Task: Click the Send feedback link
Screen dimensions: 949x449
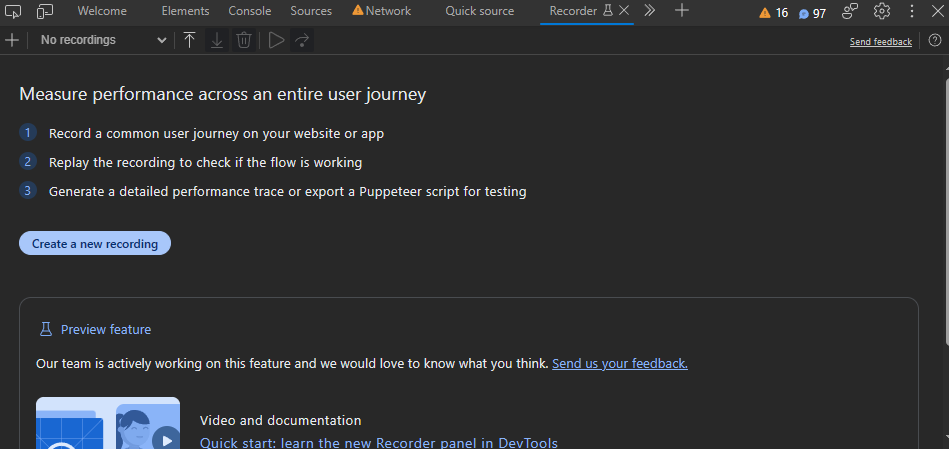Action: 880,42
